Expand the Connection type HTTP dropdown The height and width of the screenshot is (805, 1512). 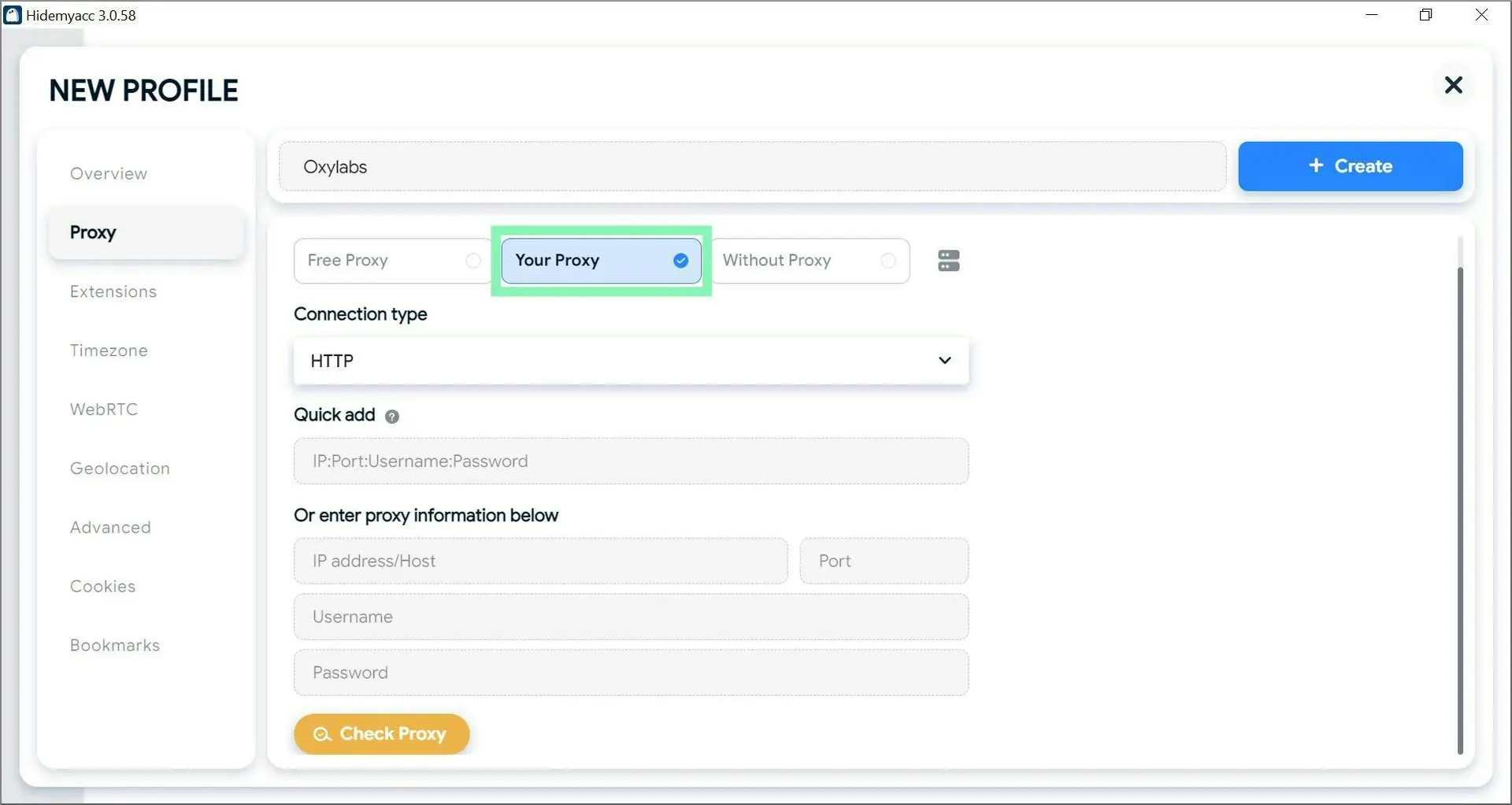630,361
